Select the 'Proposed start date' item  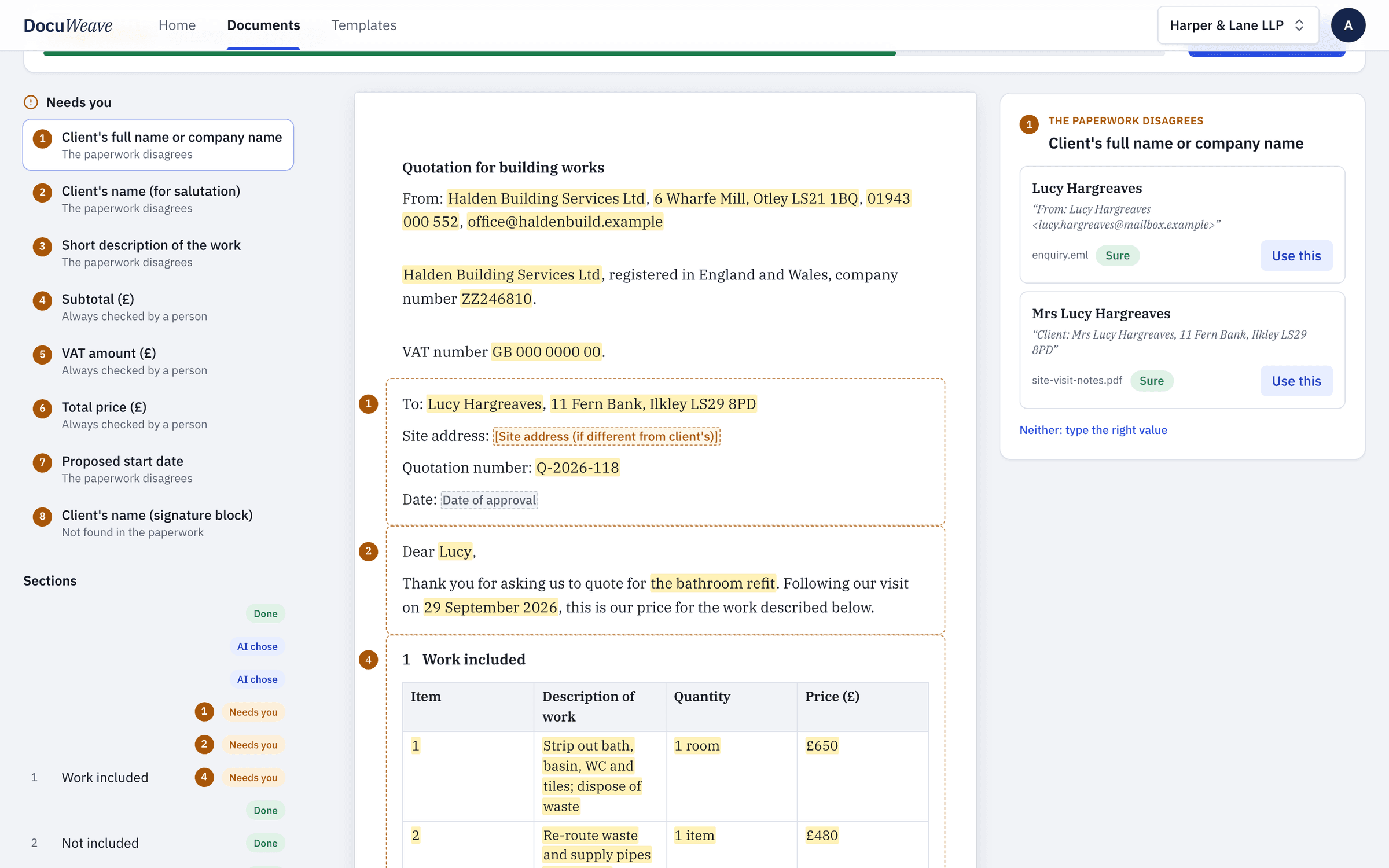[158, 469]
